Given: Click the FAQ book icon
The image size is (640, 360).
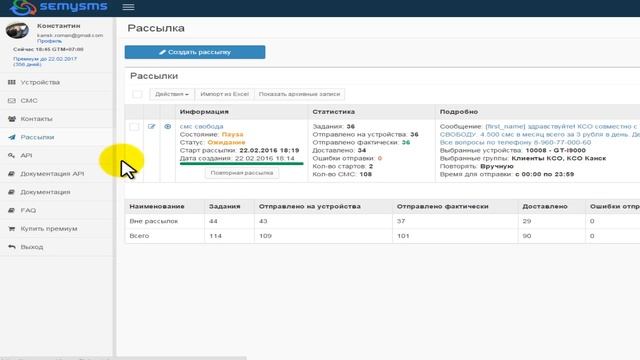Looking at the screenshot, I should click(x=12, y=210).
